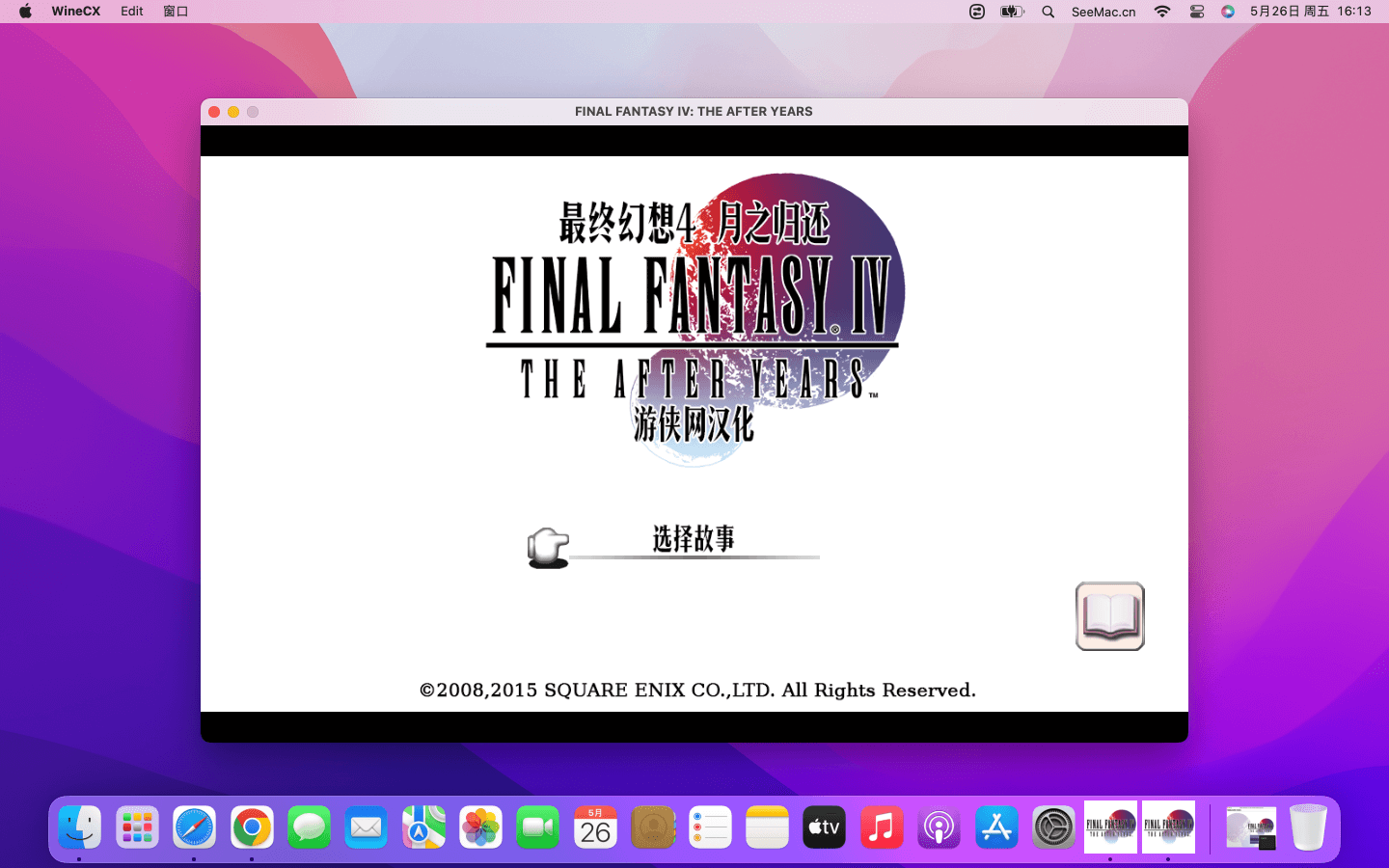
Task: Open the Apple menu
Action: (25, 12)
